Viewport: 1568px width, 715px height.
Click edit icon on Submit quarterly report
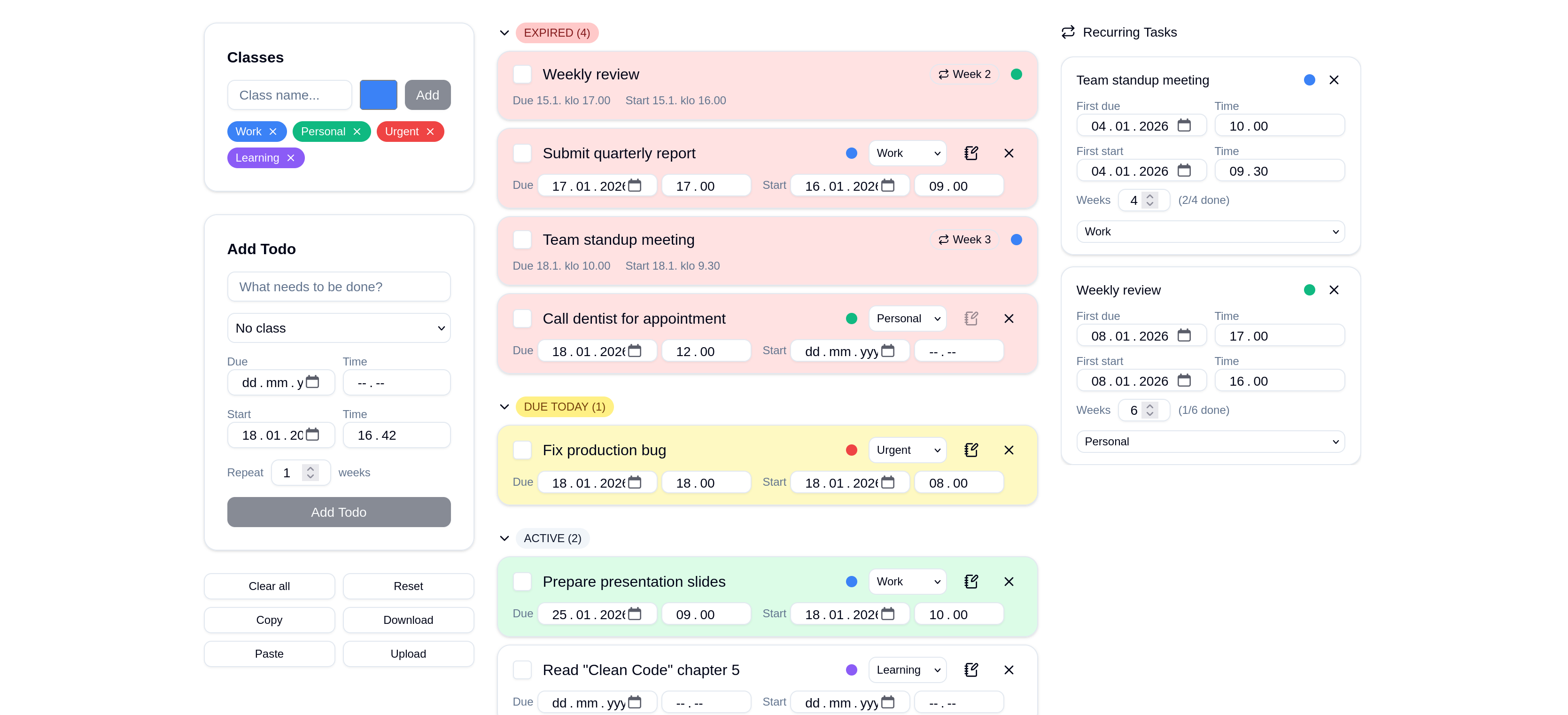[971, 153]
